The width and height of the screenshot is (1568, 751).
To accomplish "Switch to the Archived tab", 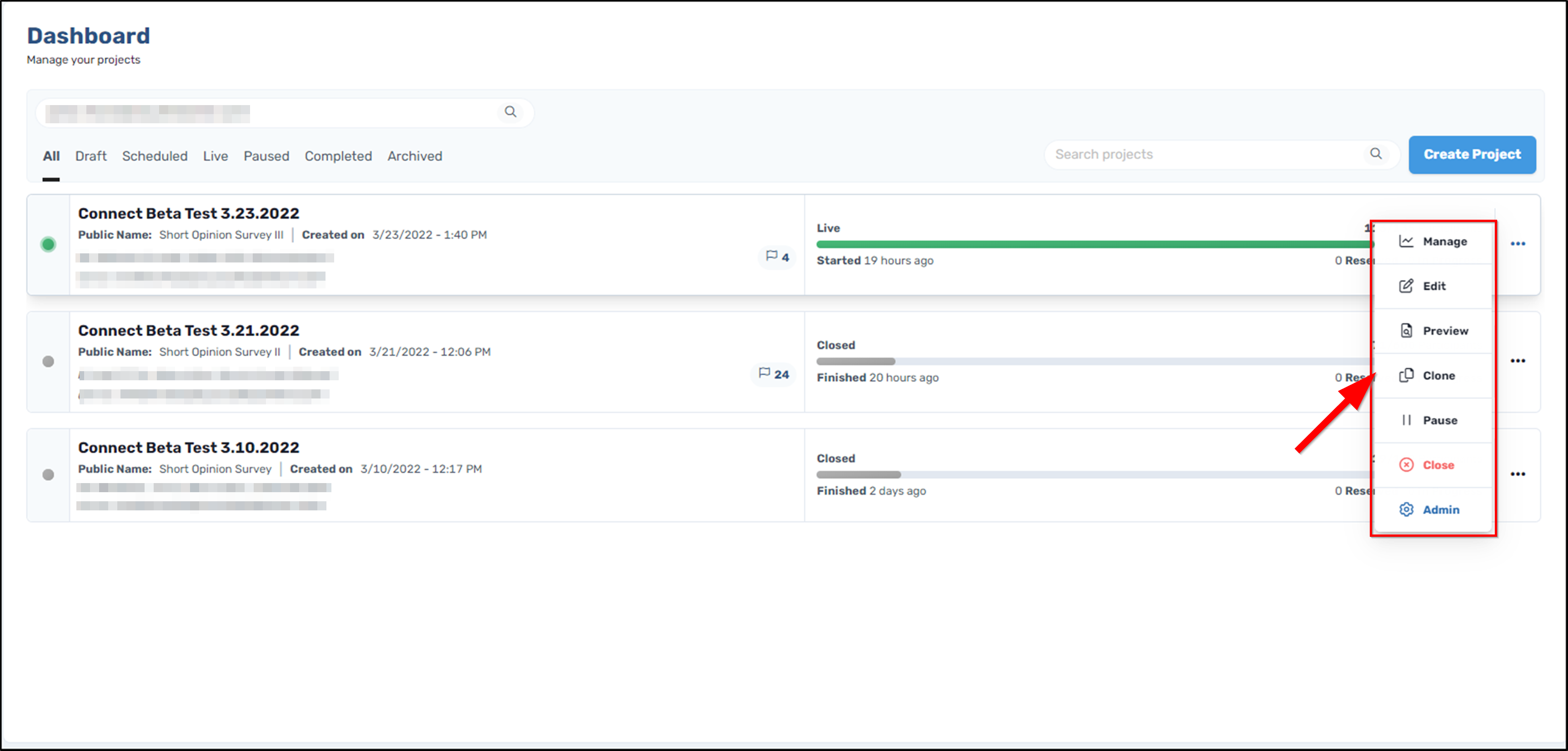I will (415, 156).
